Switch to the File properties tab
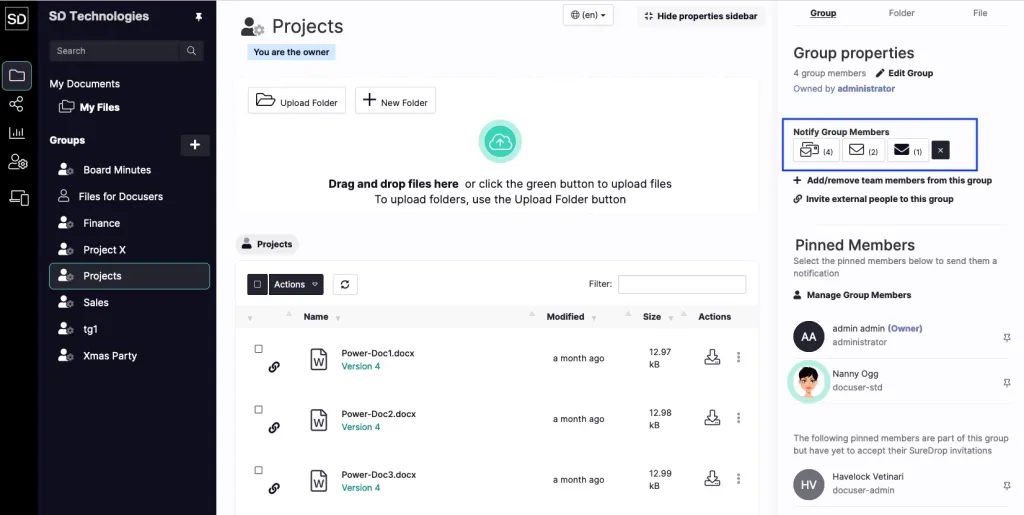 coord(980,13)
